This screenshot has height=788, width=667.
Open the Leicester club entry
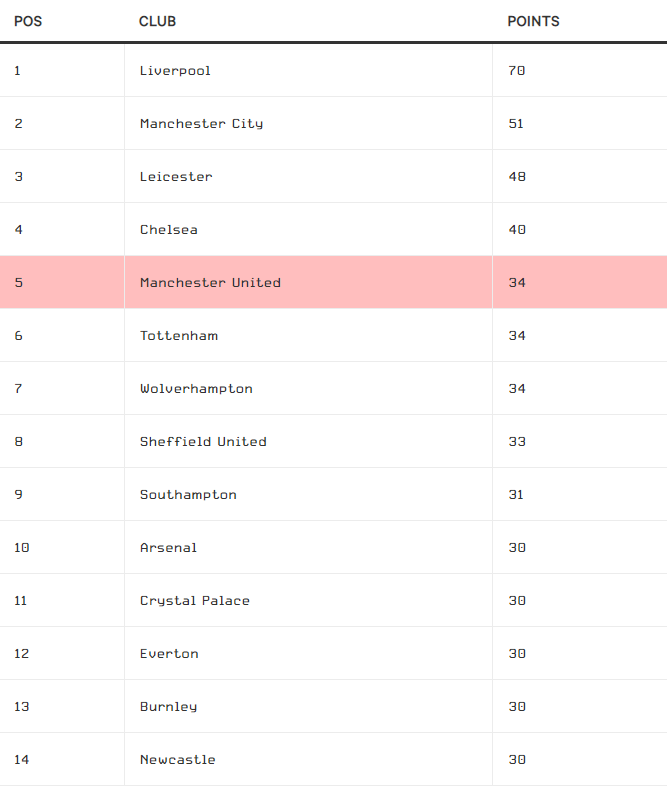coord(176,177)
